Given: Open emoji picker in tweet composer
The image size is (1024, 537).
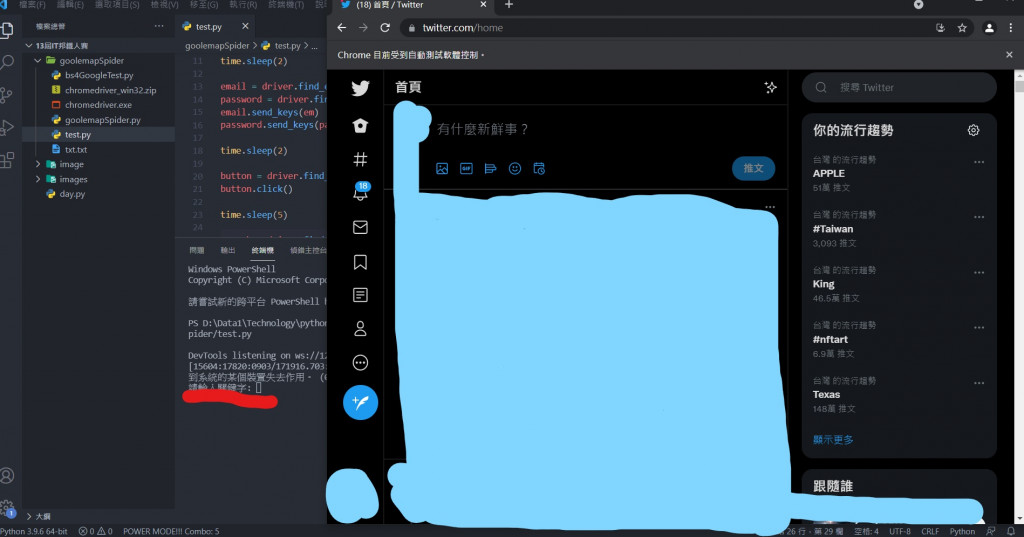Looking at the screenshot, I should pos(515,169).
